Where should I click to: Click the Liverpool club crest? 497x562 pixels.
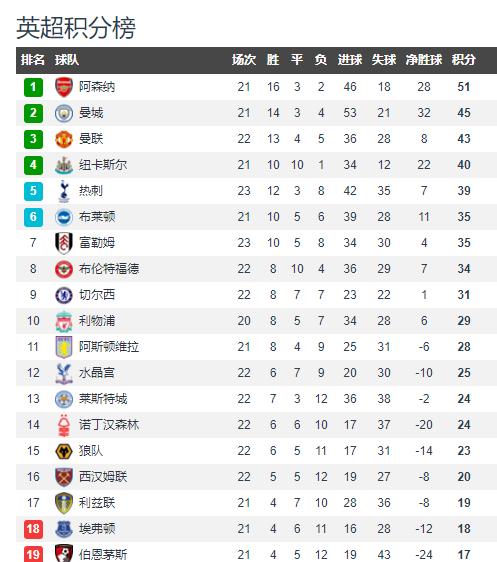64,321
